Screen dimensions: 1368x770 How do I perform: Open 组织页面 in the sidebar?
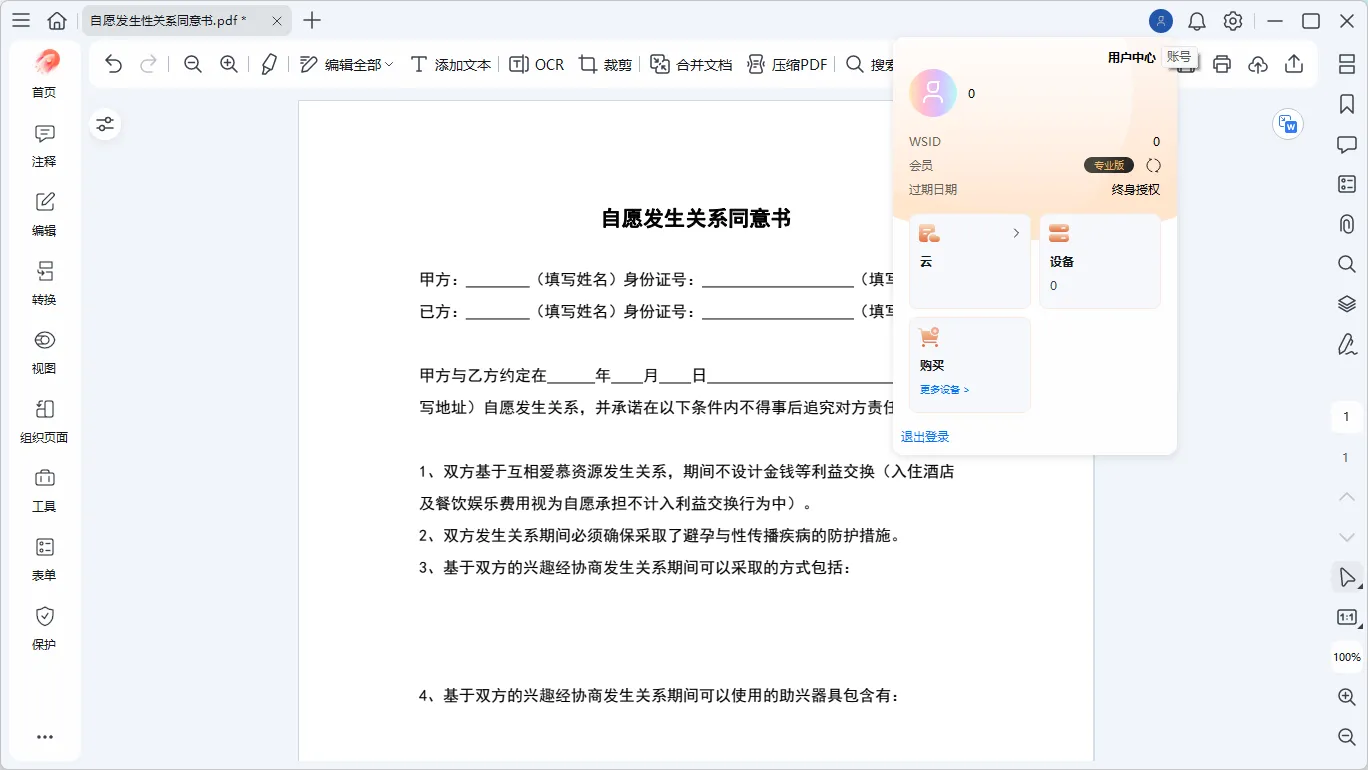pyautogui.click(x=44, y=421)
